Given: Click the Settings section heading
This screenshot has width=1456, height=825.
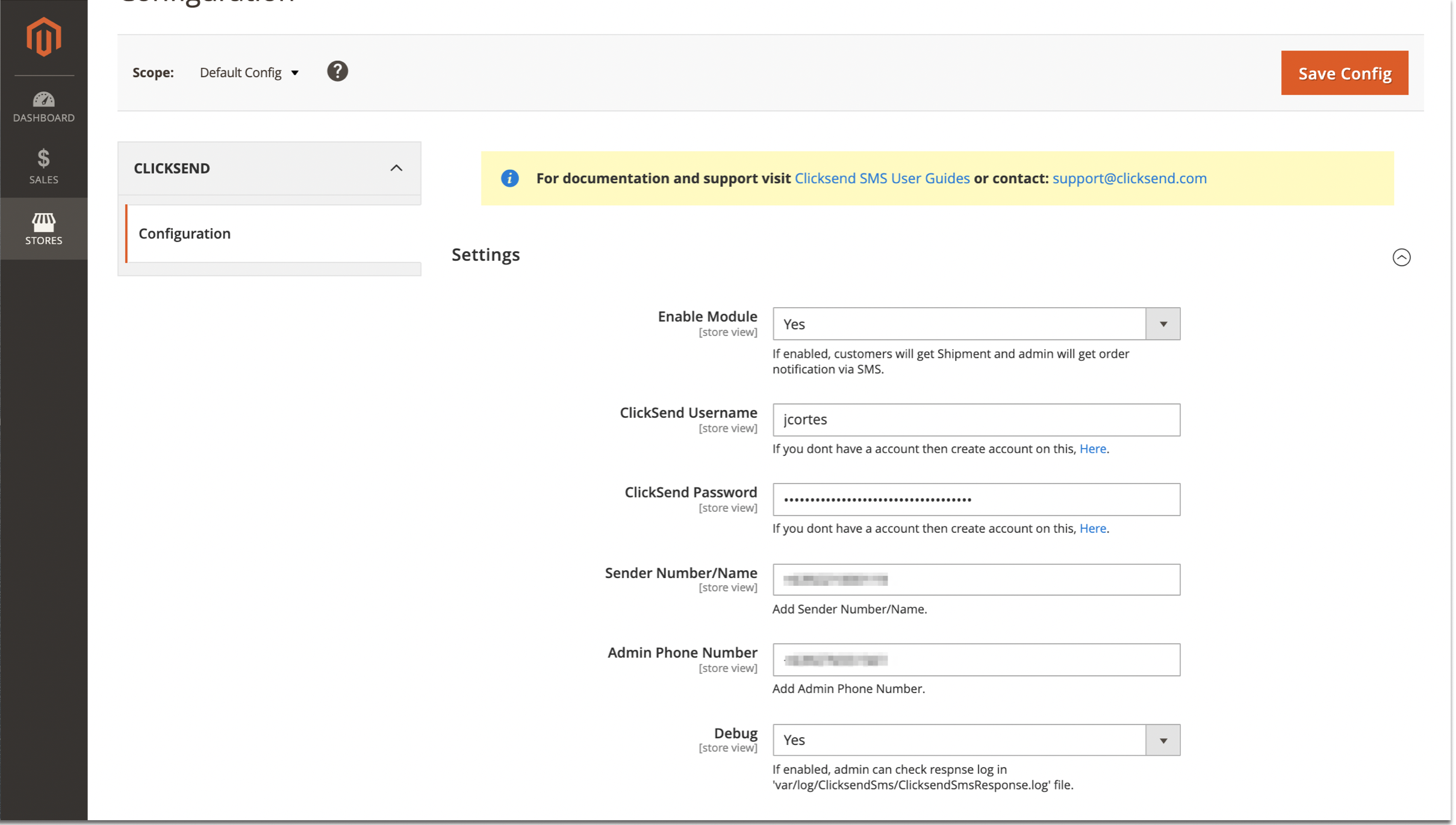Looking at the screenshot, I should click(485, 255).
